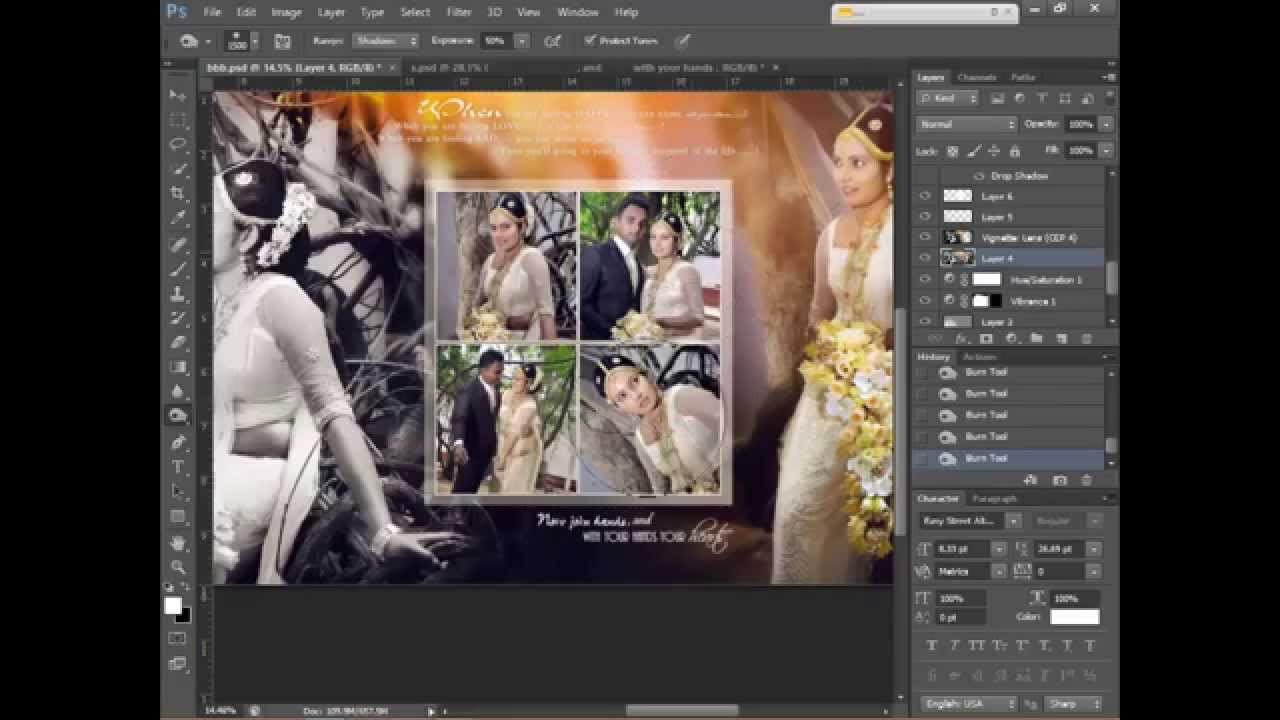Delete current state in History panel

tap(1087, 481)
